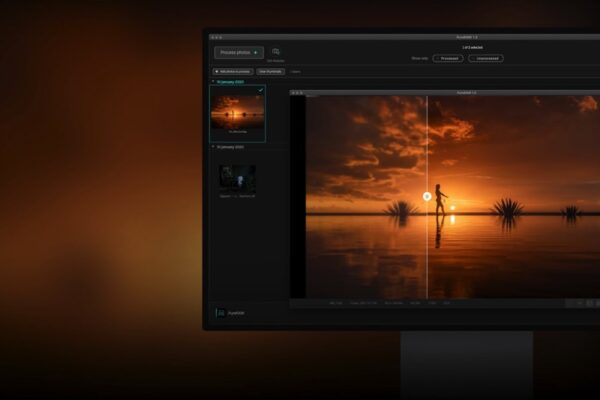Click the small icon in viewer bottom-right corner

point(590,303)
